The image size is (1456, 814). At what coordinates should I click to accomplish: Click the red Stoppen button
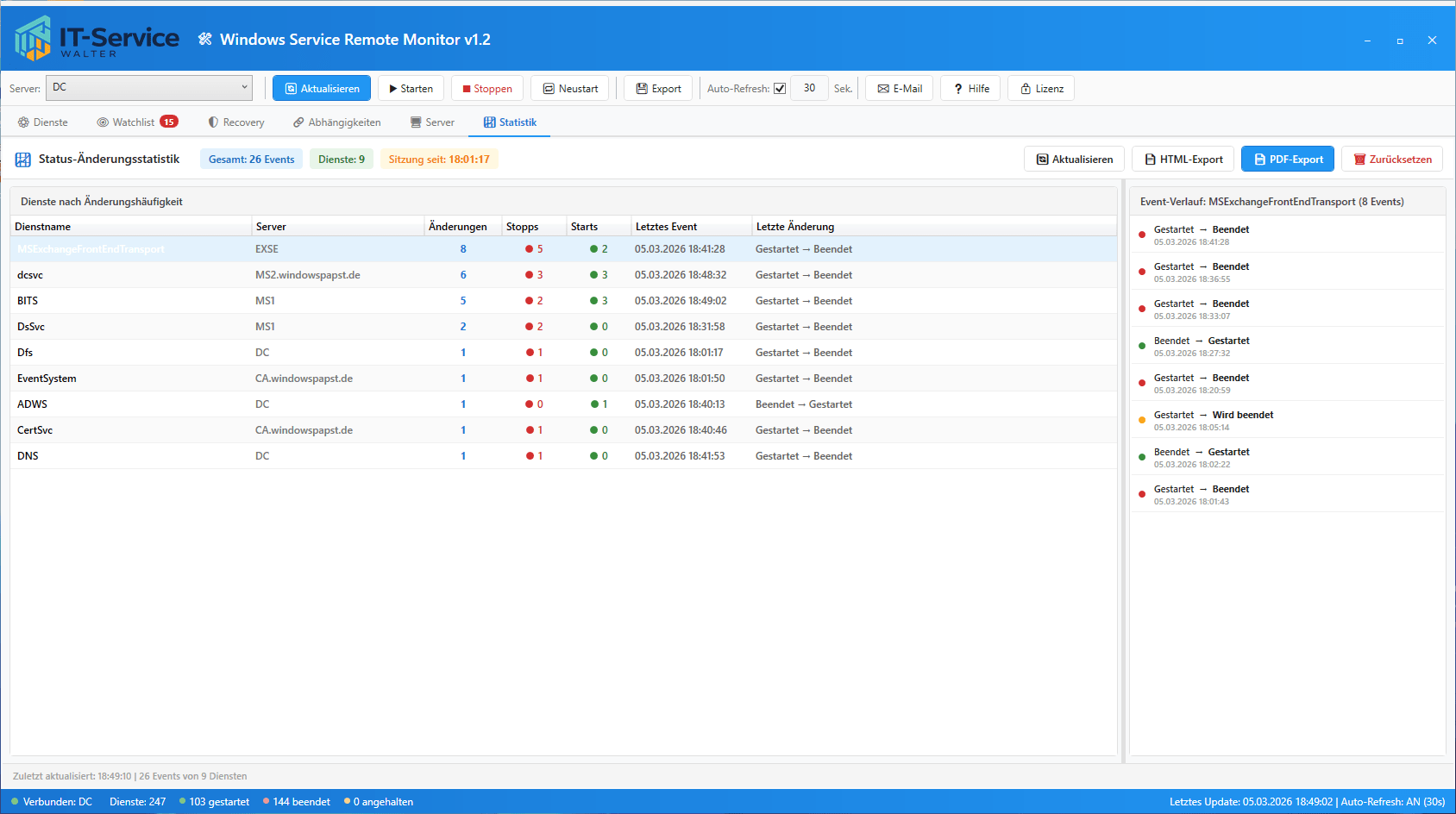point(486,89)
